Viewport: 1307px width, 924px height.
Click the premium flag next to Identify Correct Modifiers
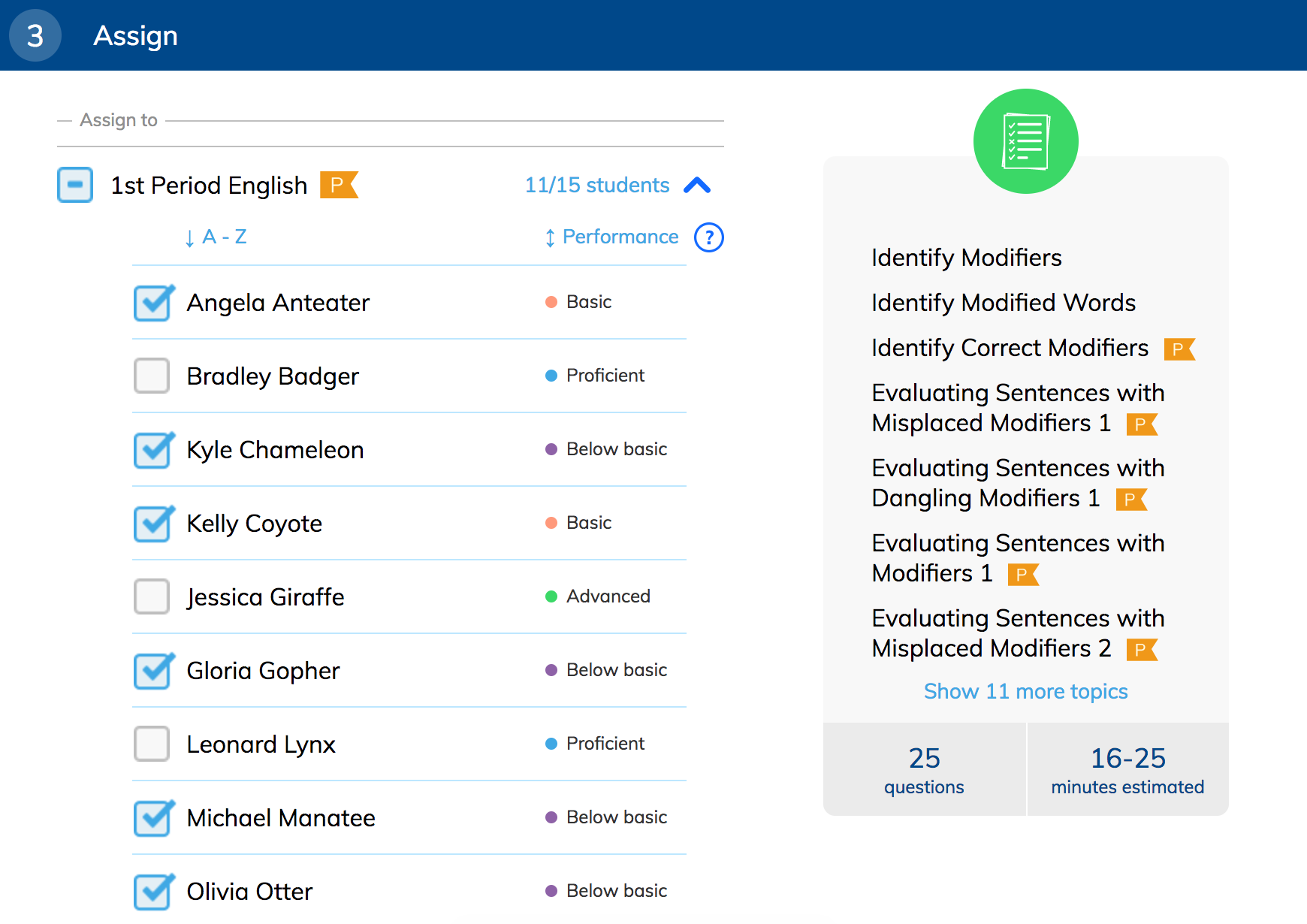(x=1179, y=349)
